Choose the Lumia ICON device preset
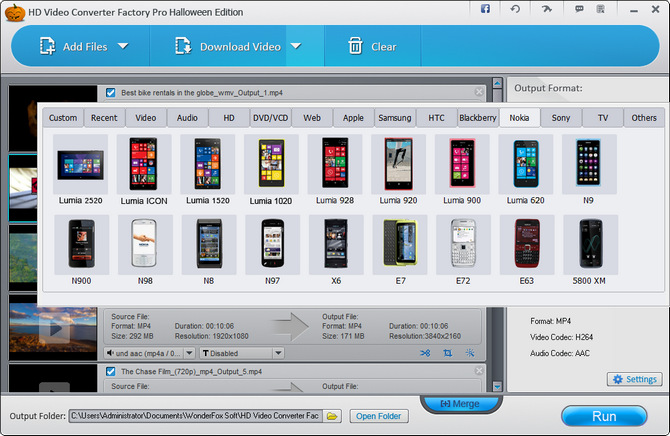Viewport: 670px width, 436px height. click(144, 170)
